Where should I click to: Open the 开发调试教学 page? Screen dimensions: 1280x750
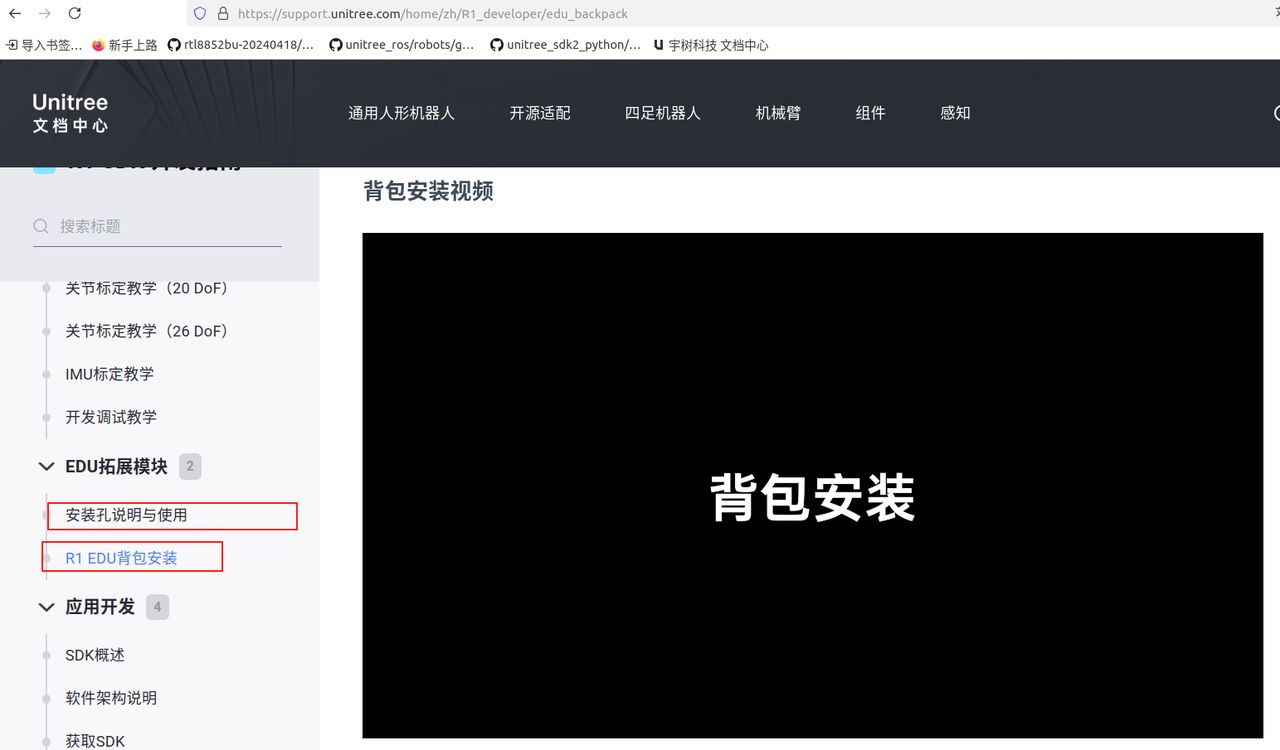point(111,417)
